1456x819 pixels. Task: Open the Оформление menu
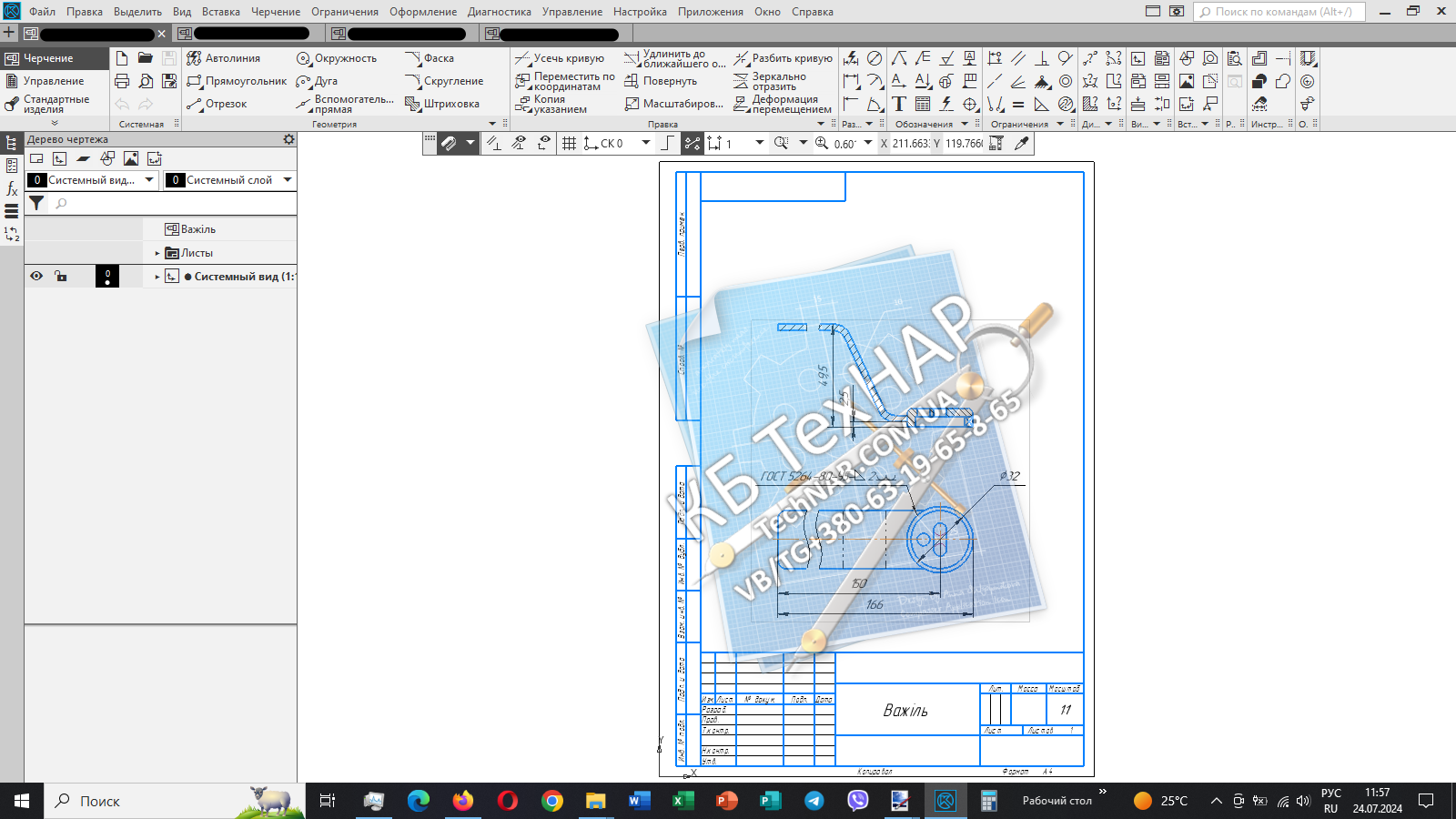coord(423,12)
